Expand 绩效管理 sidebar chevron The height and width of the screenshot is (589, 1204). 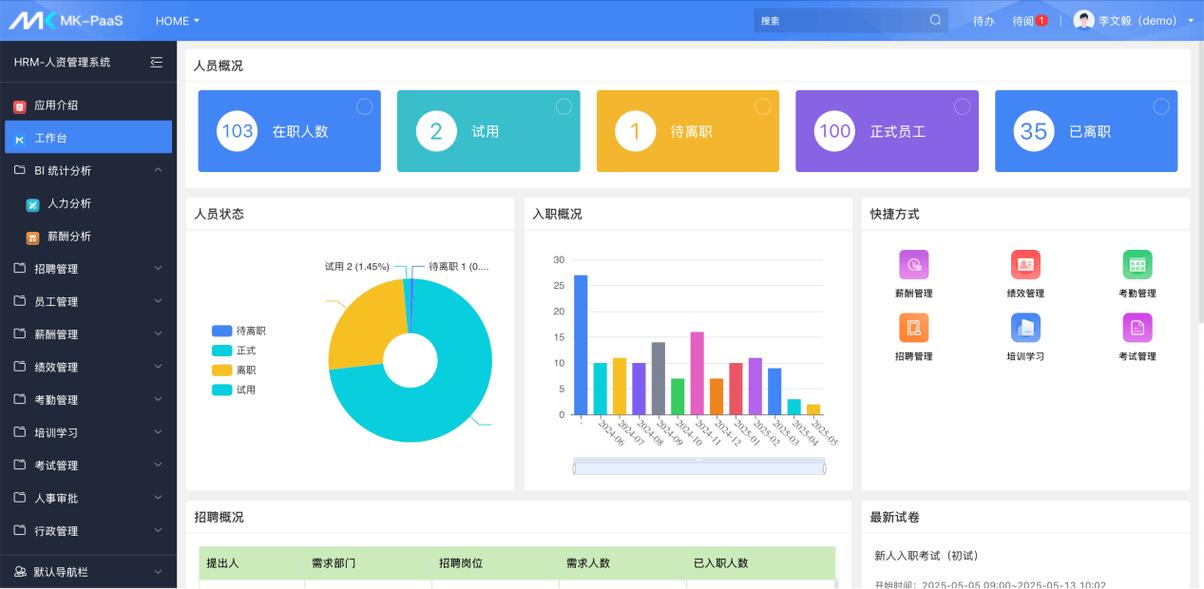click(158, 367)
